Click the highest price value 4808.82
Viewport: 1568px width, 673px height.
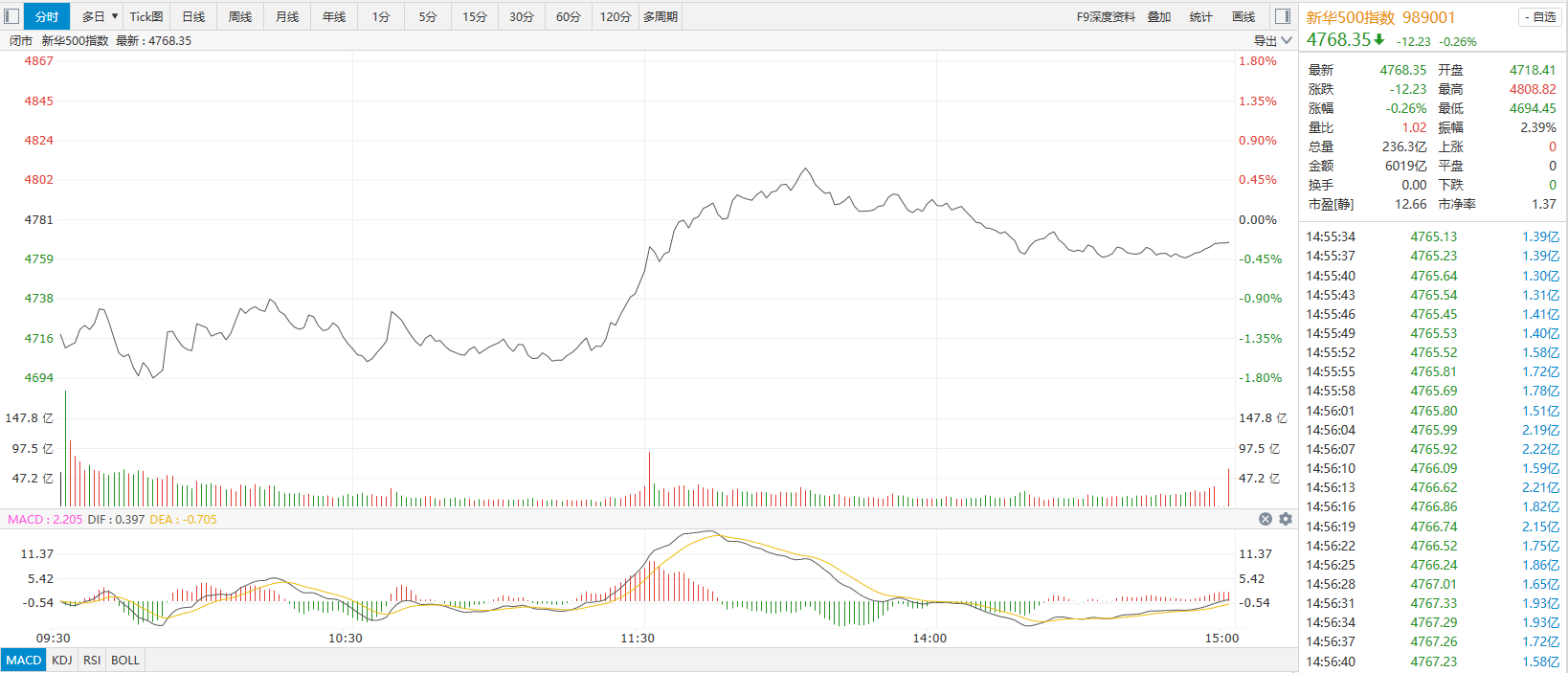click(x=1533, y=89)
